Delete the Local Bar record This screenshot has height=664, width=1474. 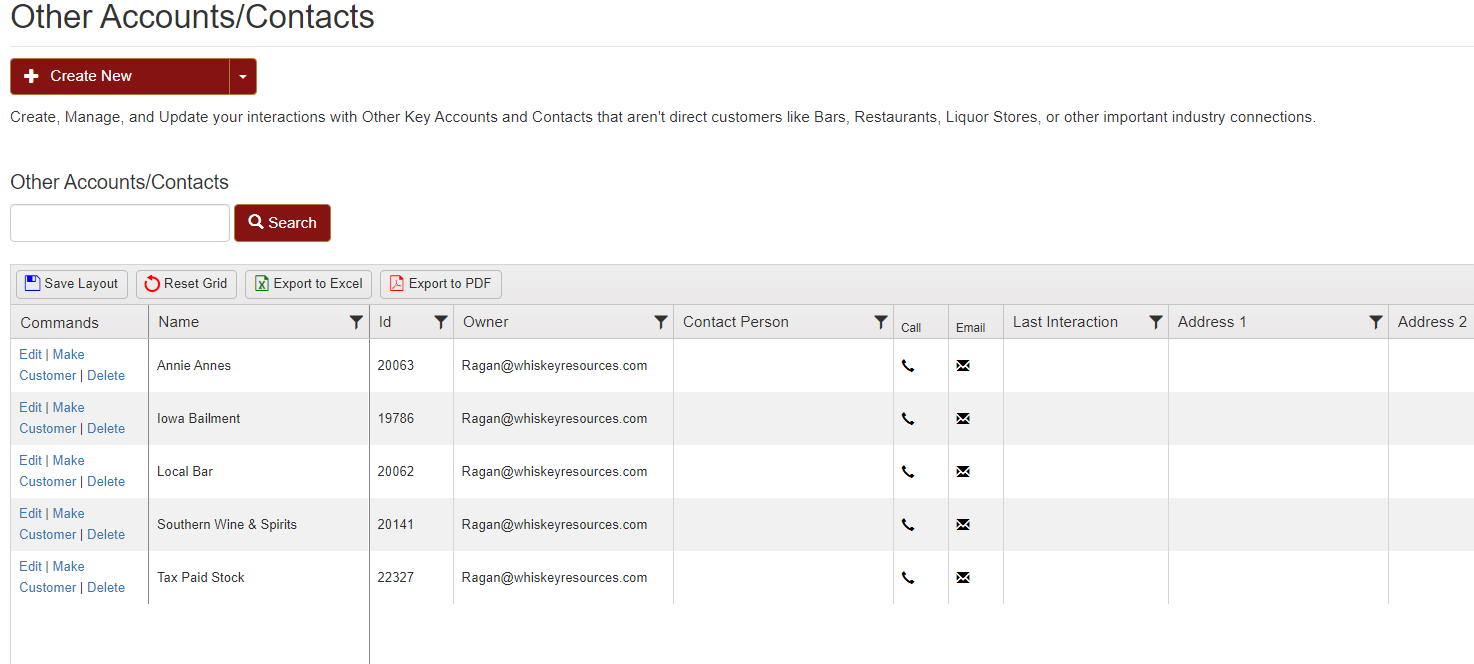pos(106,482)
